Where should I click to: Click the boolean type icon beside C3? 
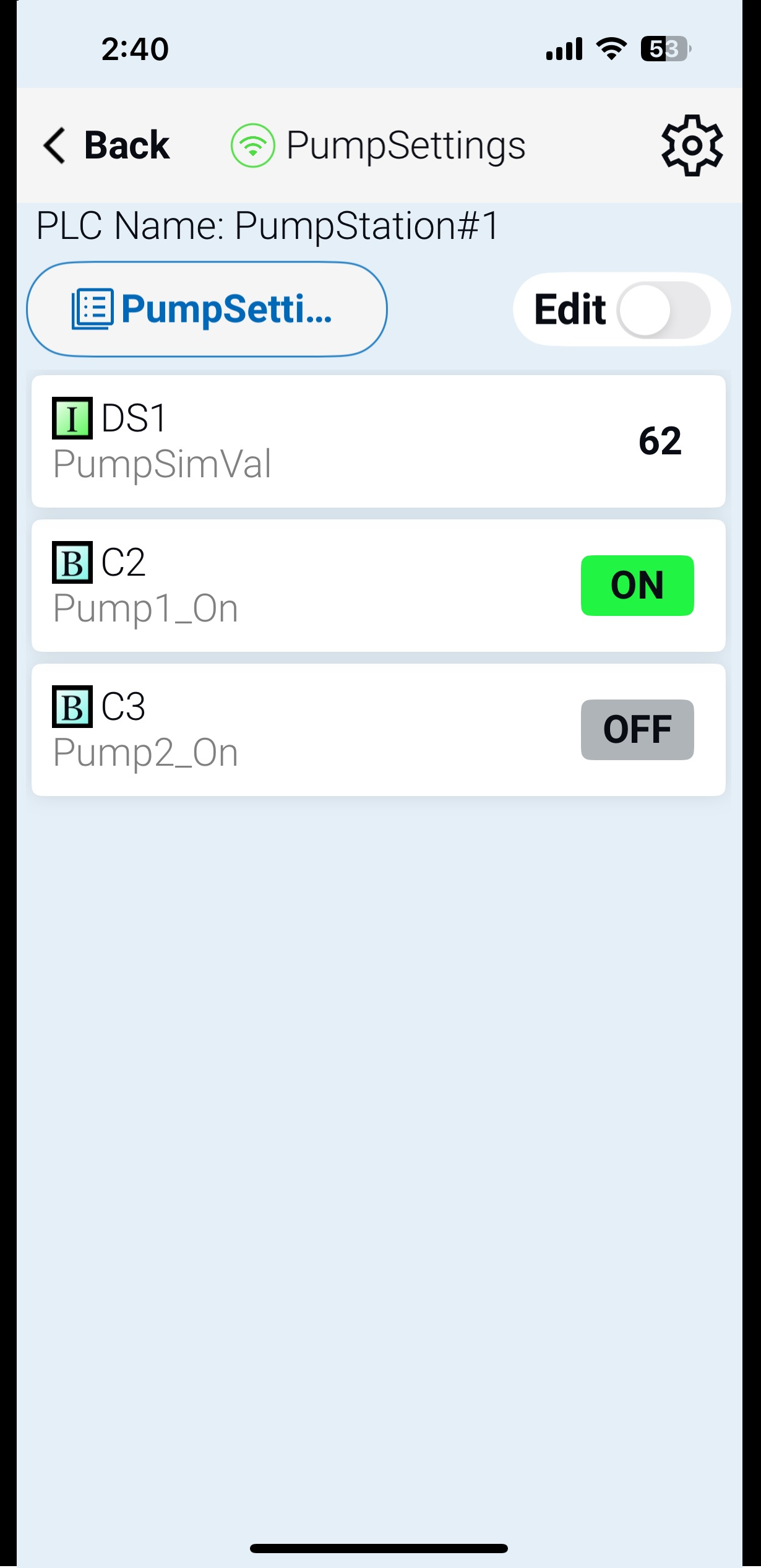tap(72, 707)
